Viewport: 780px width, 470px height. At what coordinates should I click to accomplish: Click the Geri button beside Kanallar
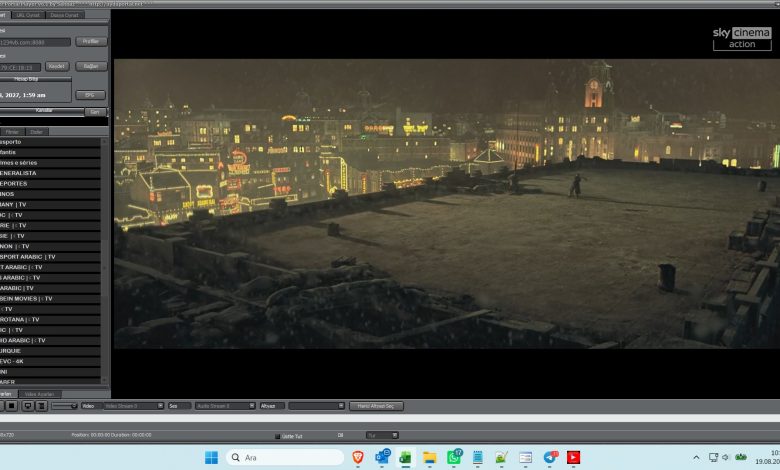[95, 112]
